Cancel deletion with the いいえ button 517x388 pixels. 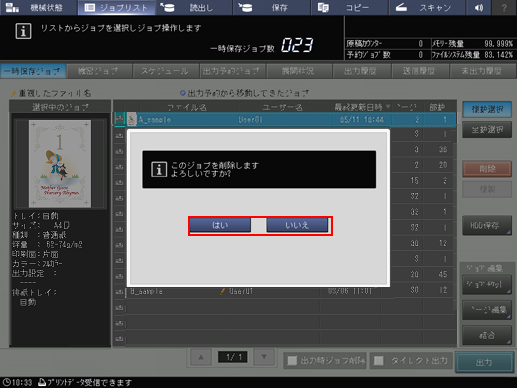297,225
